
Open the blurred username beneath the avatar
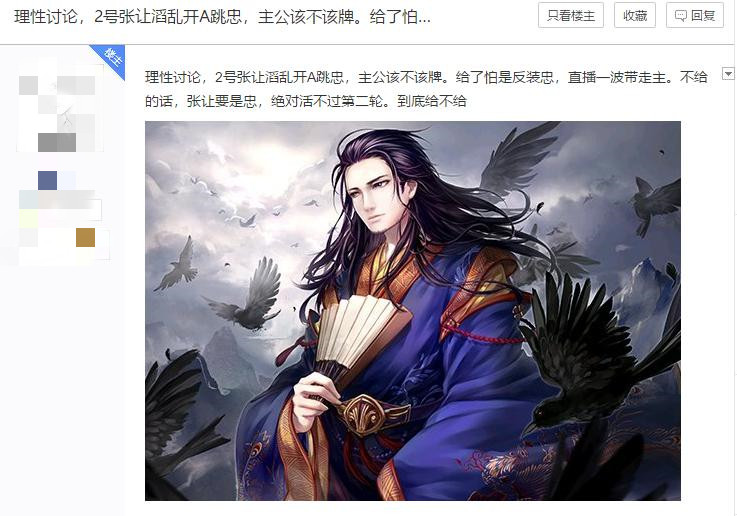point(60,201)
